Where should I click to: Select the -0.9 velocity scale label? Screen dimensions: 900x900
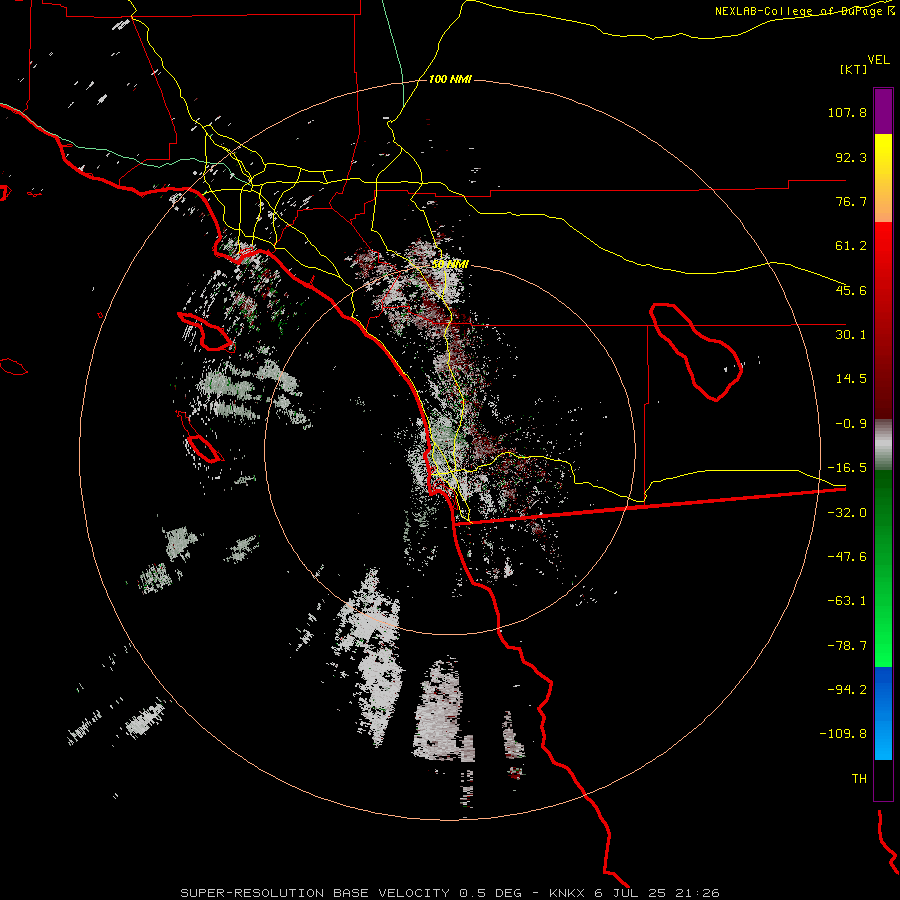coord(851,424)
